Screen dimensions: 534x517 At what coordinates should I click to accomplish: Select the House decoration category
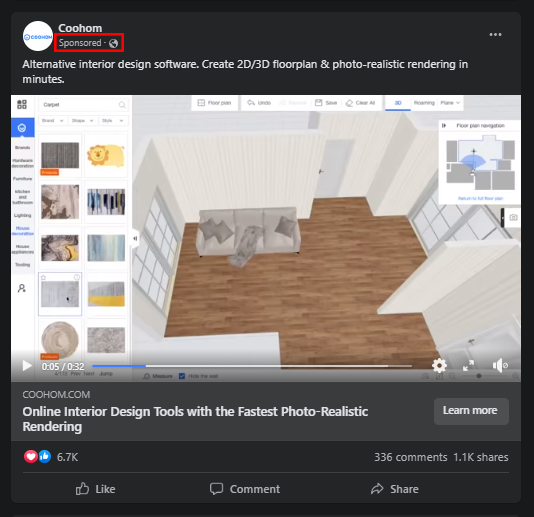click(23, 231)
